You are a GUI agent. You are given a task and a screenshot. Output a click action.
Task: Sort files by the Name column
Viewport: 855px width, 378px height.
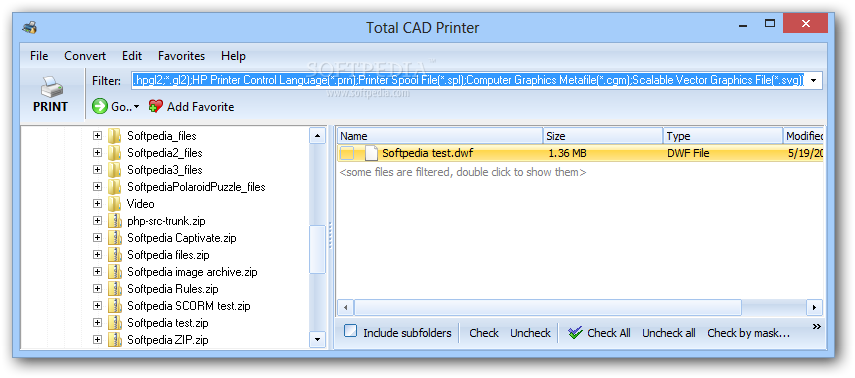click(440, 136)
